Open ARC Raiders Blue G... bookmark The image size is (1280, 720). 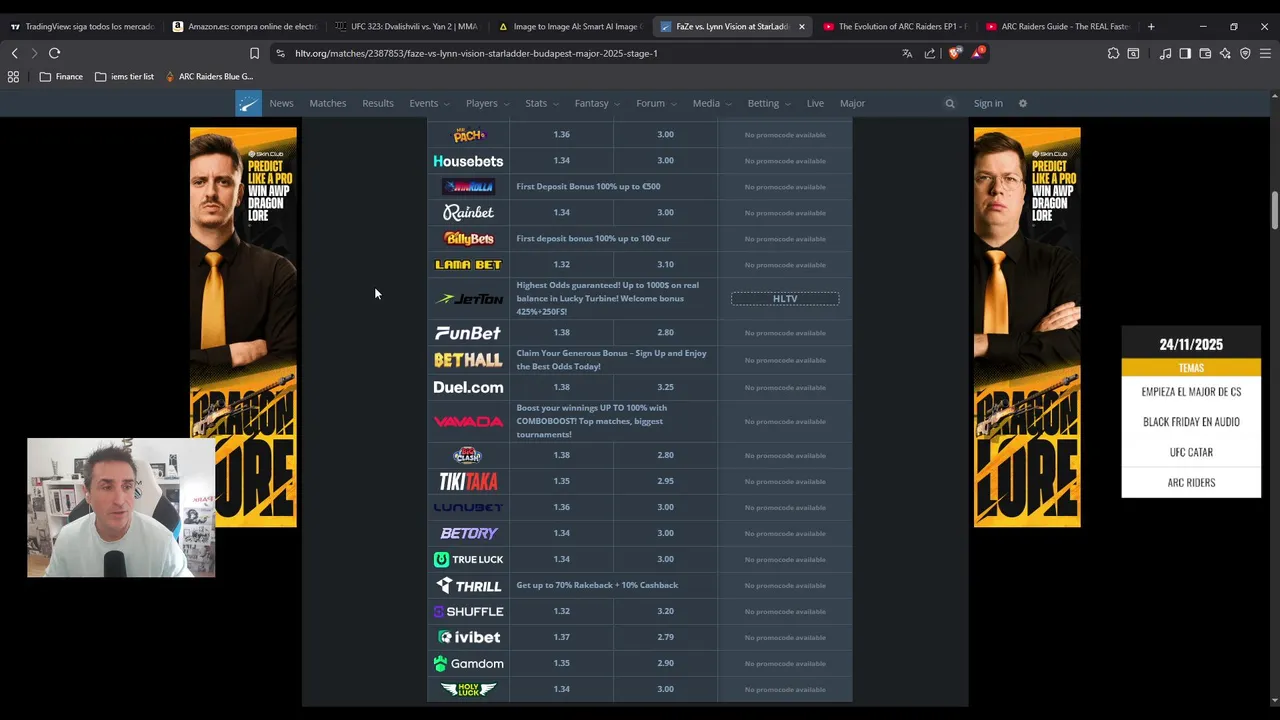point(209,76)
